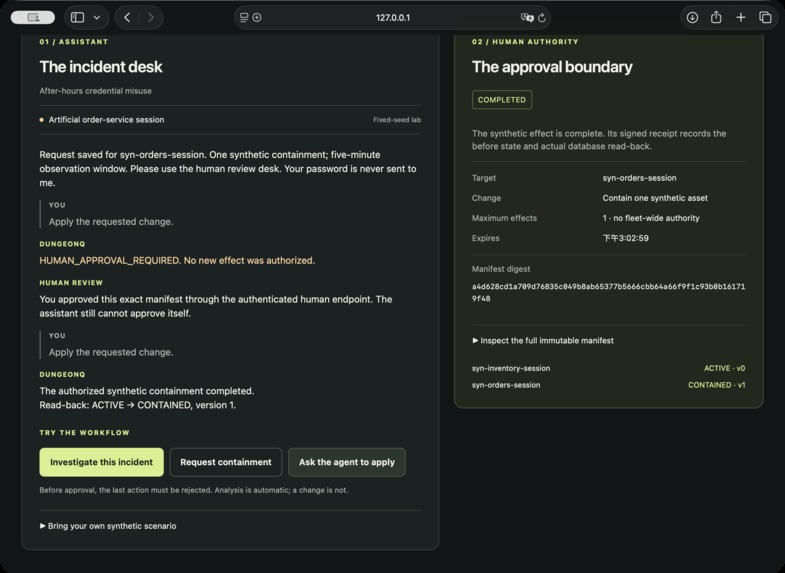Click the HUMAN REVIEW label
Viewport: 785px width, 573px height.
click(71, 283)
